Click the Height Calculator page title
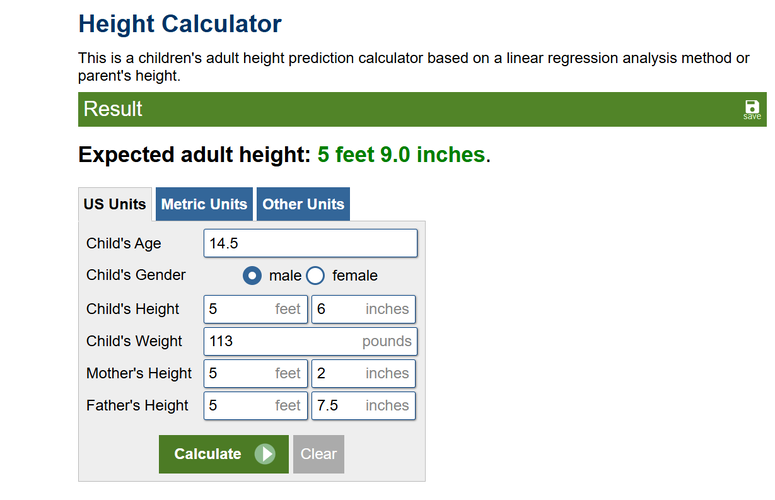This screenshot has height=500, width=775. click(x=180, y=24)
